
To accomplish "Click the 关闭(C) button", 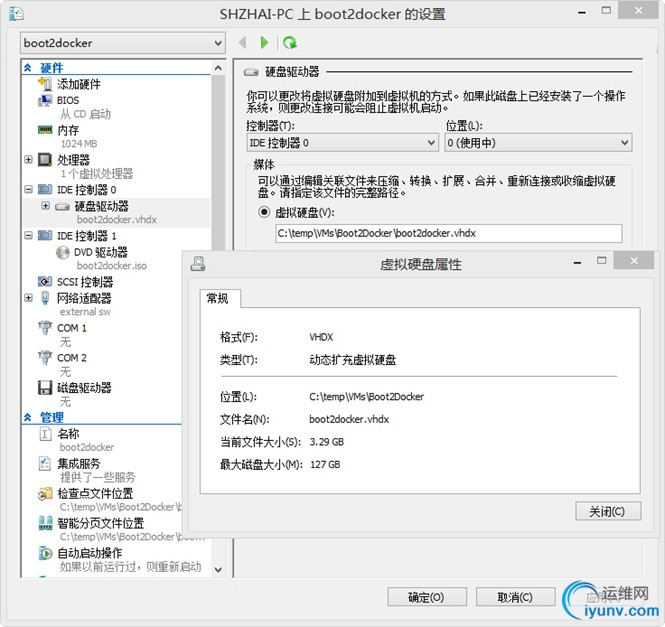I will click(x=608, y=511).
